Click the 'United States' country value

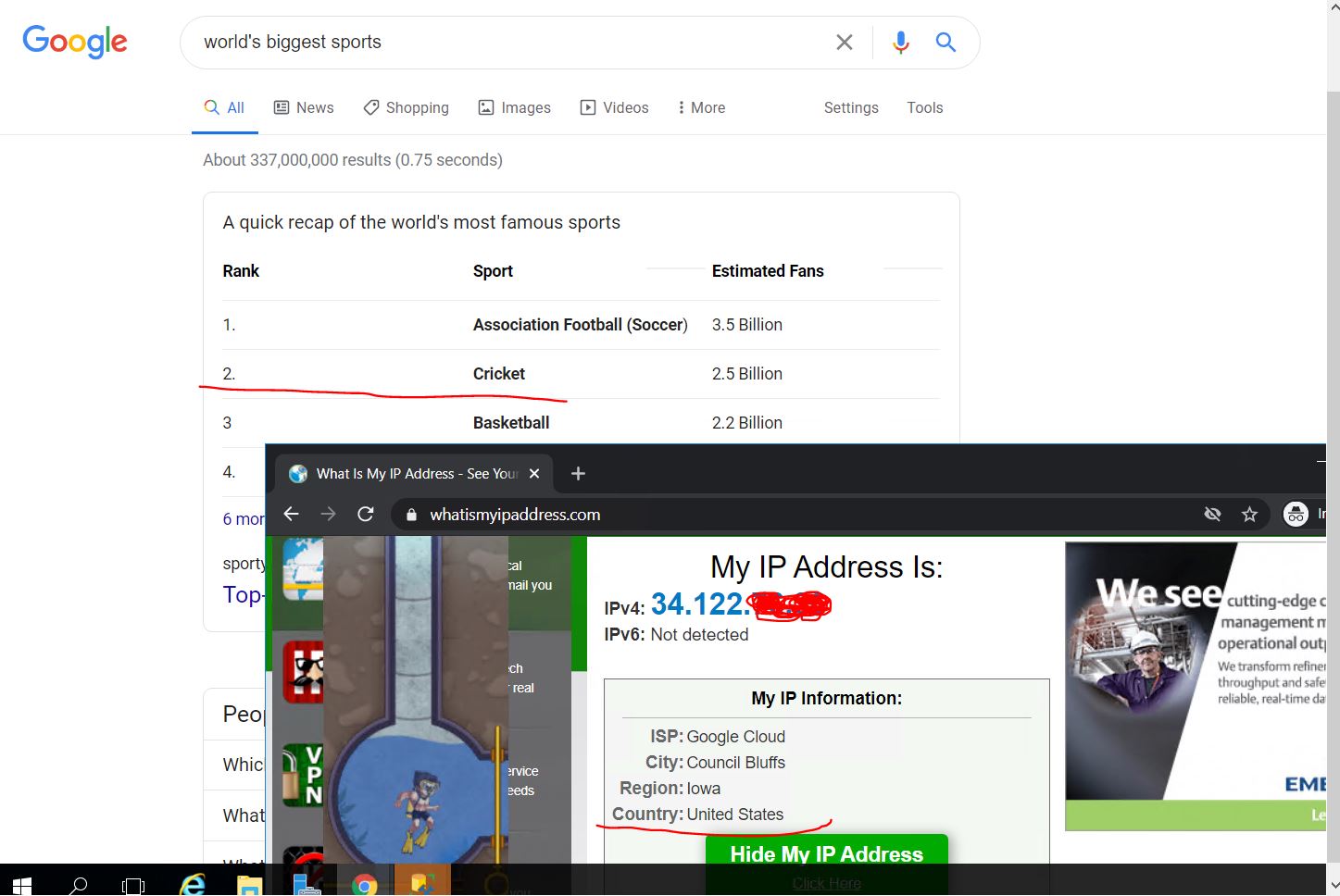coord(735,815)
